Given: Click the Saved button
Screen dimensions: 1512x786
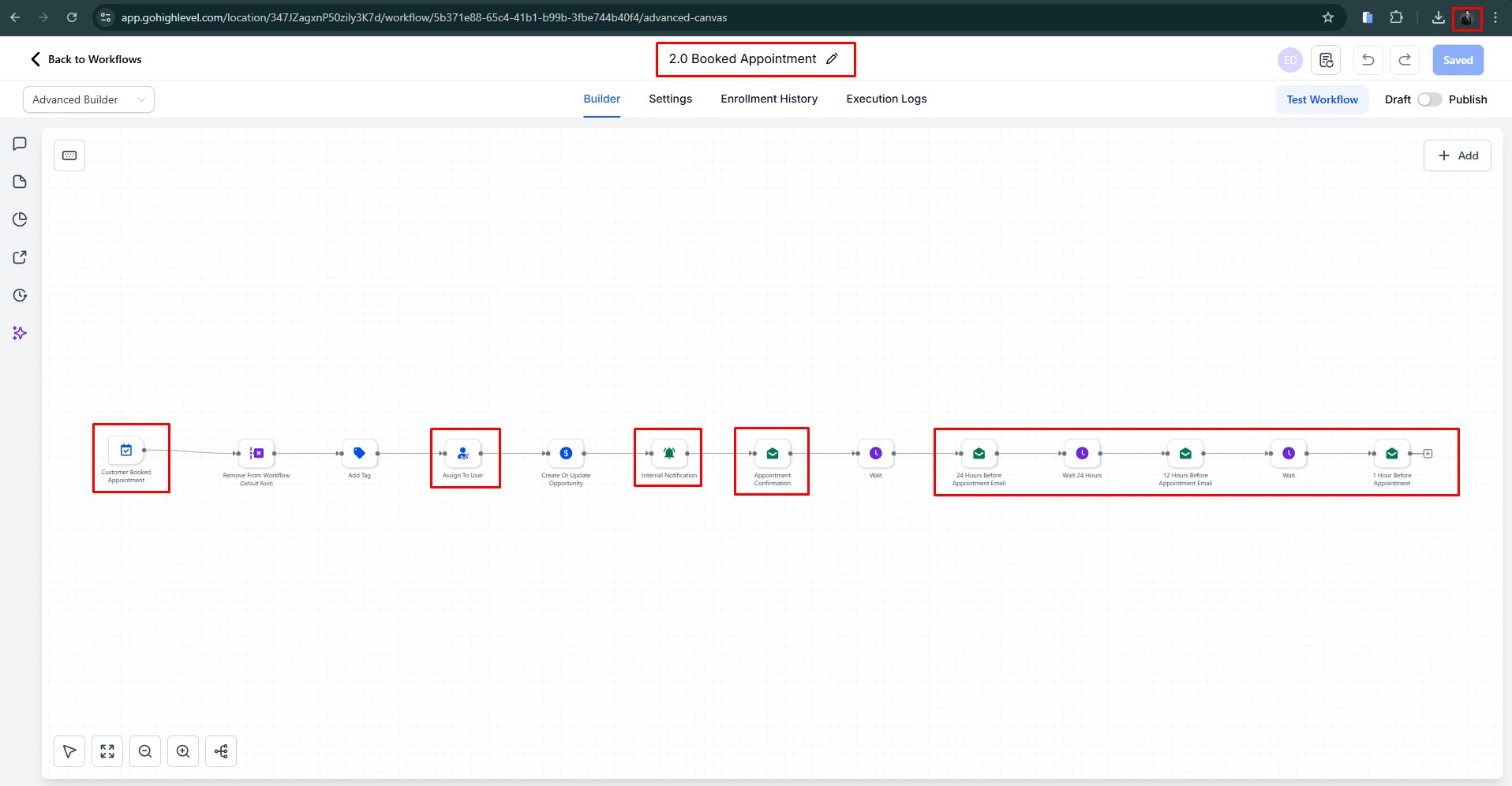Looking at the screenshot, I should [x=1458, y=60].
